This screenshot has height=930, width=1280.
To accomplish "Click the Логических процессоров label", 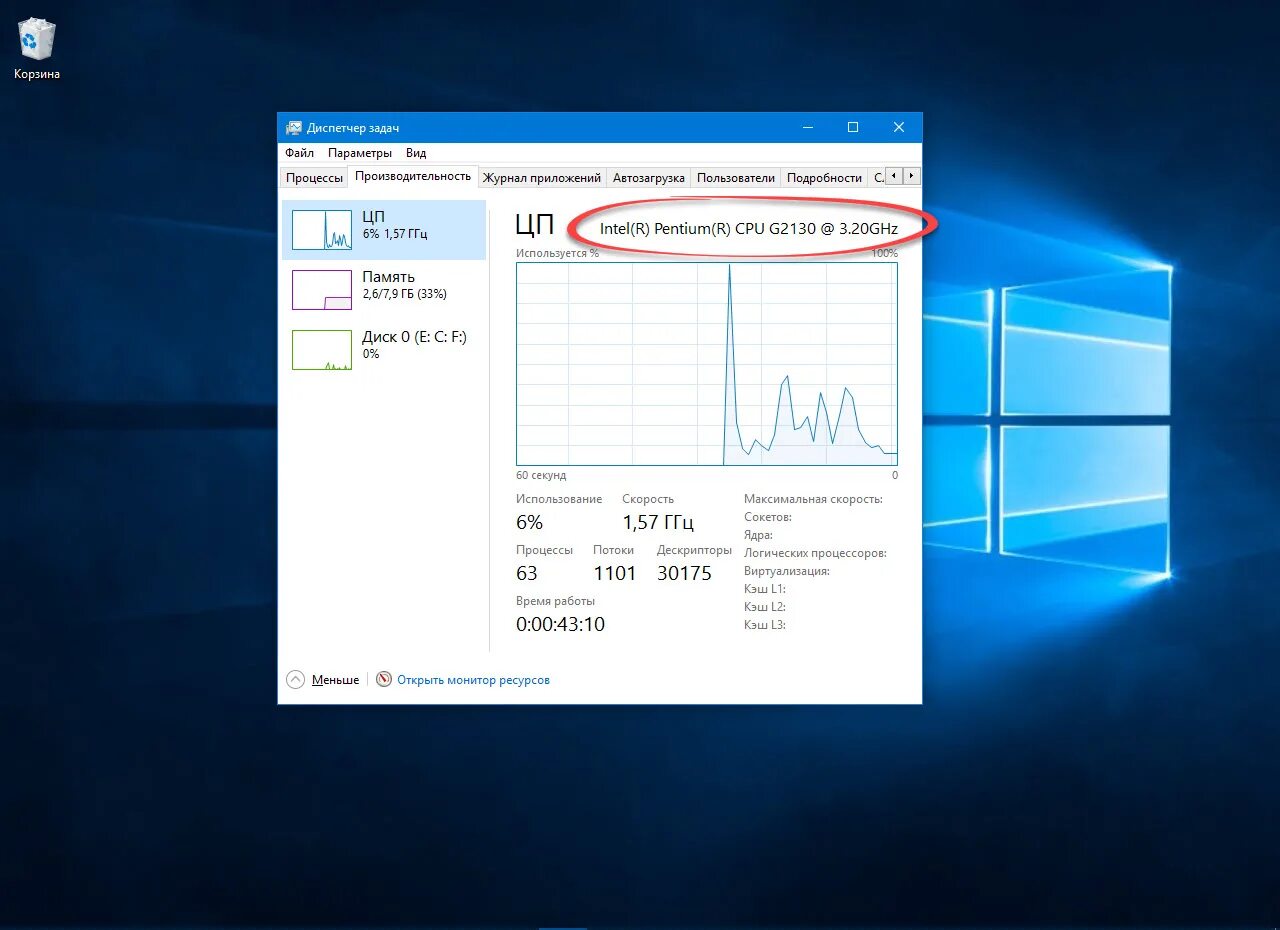I will [815, 553].
